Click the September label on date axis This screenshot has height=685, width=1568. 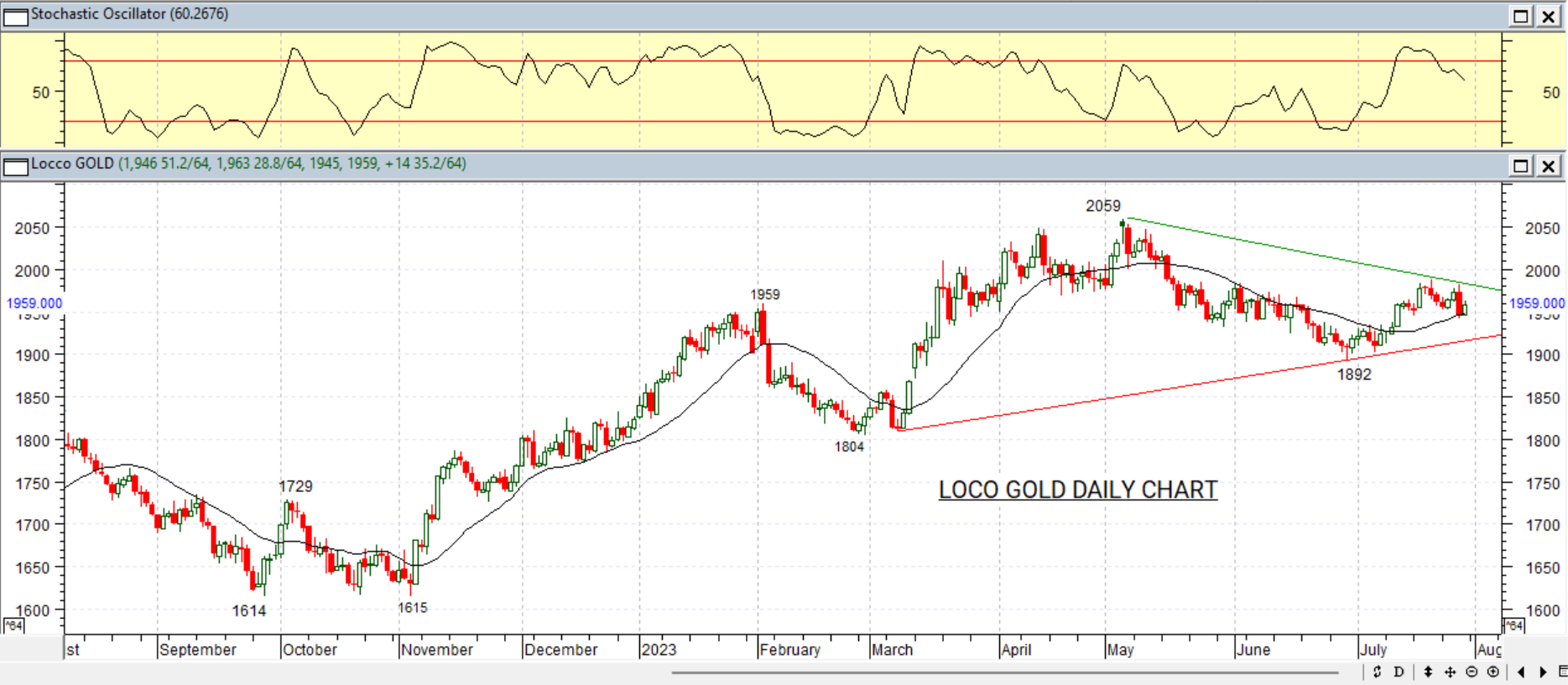198,650
